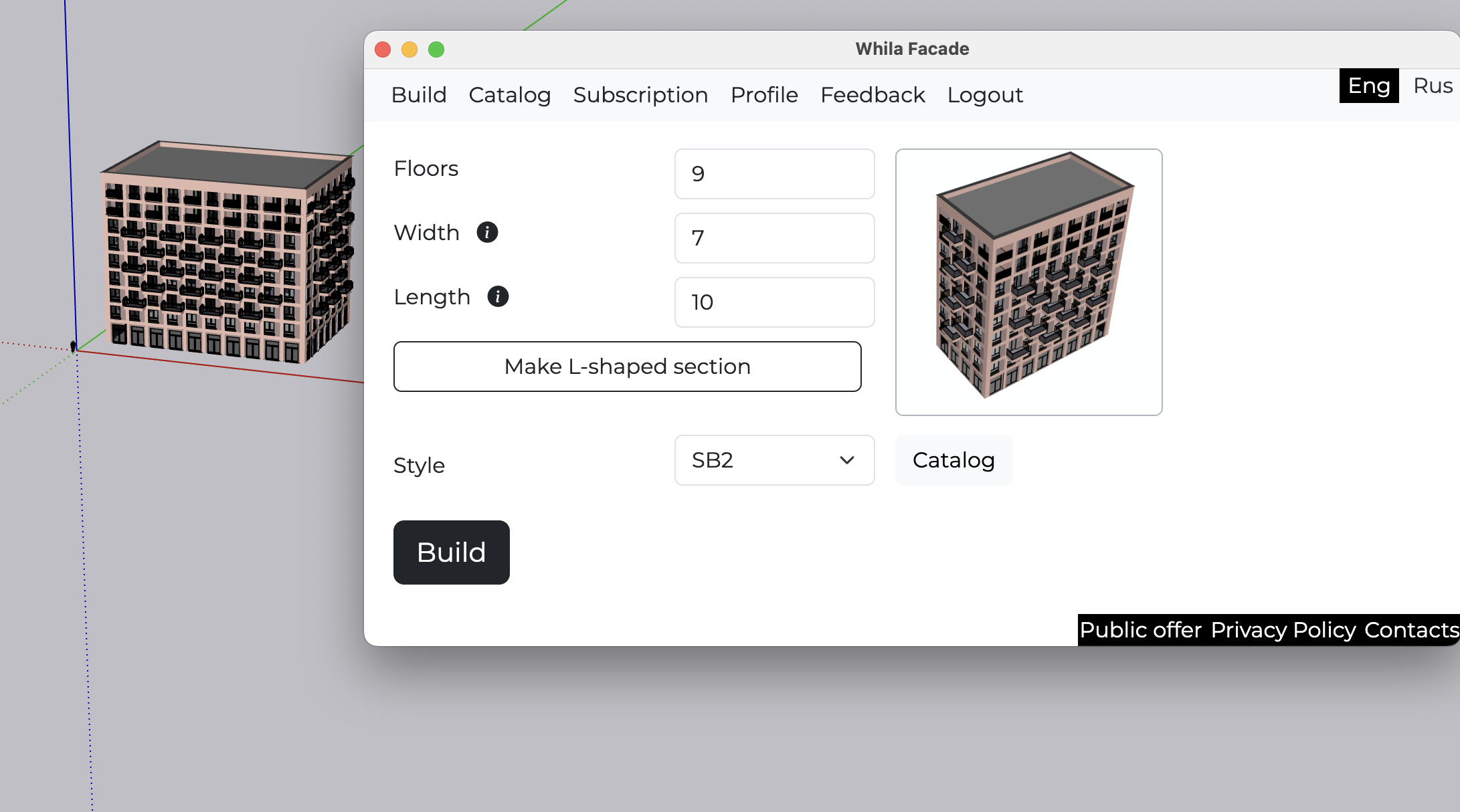1460x812 pixels.
Task: Click the building style preview thumbnail
Action: pyautogui.click(x=1028, y=282)
